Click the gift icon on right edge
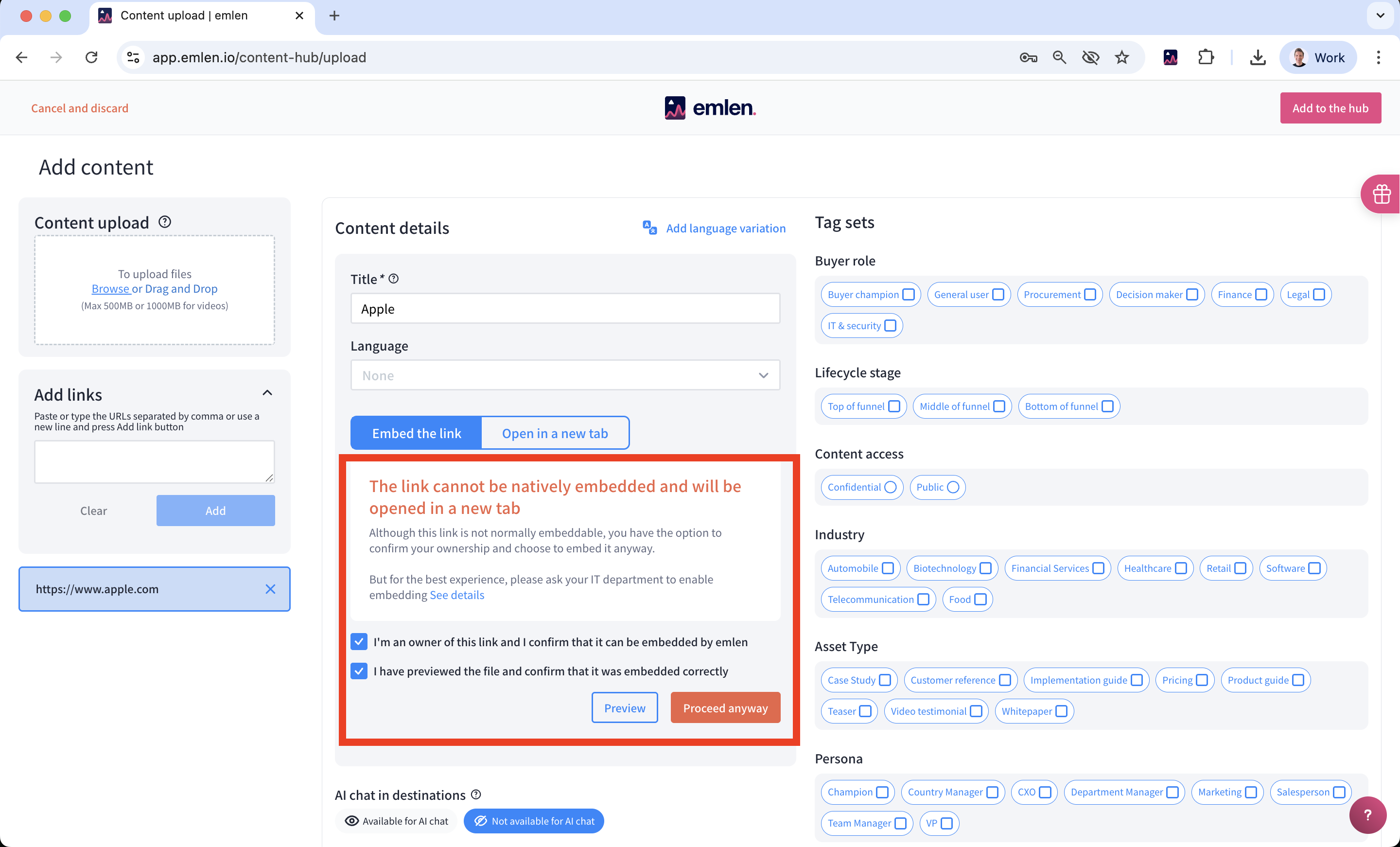 point(1381,194)
